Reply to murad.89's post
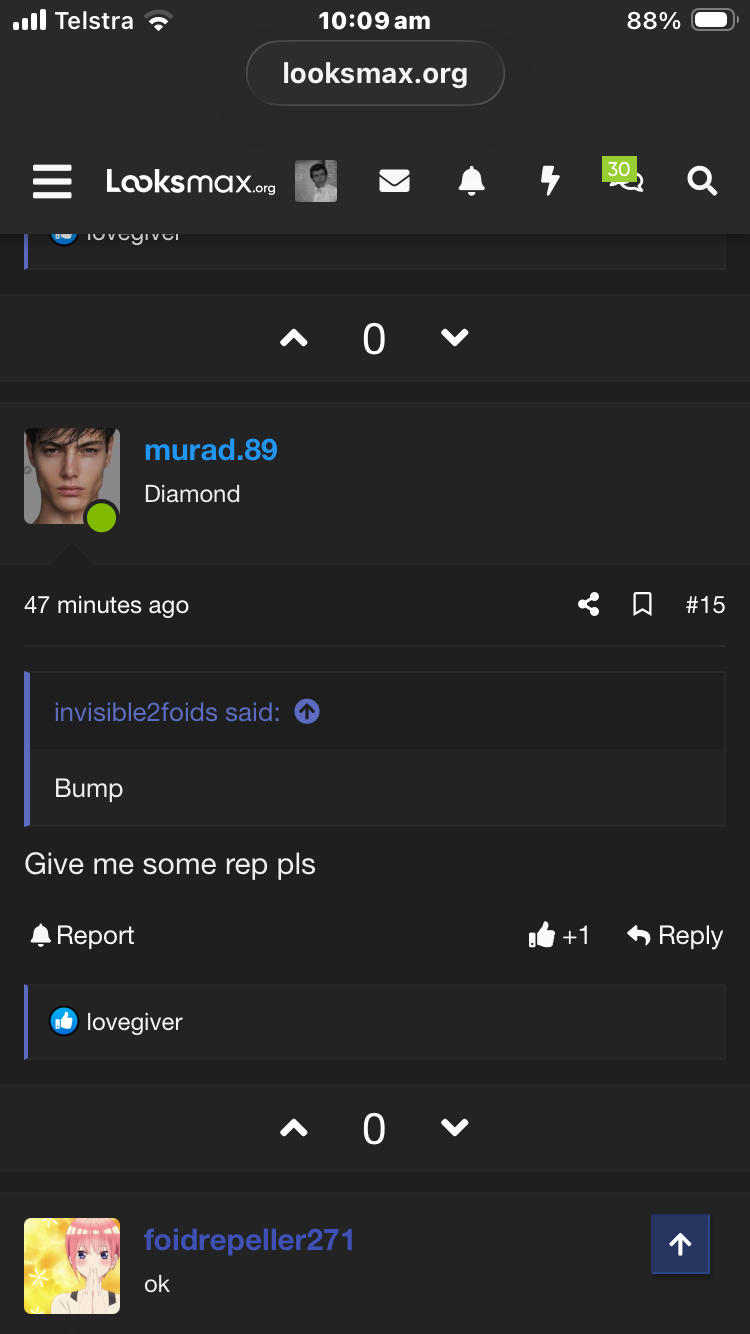 click(675, 935)
